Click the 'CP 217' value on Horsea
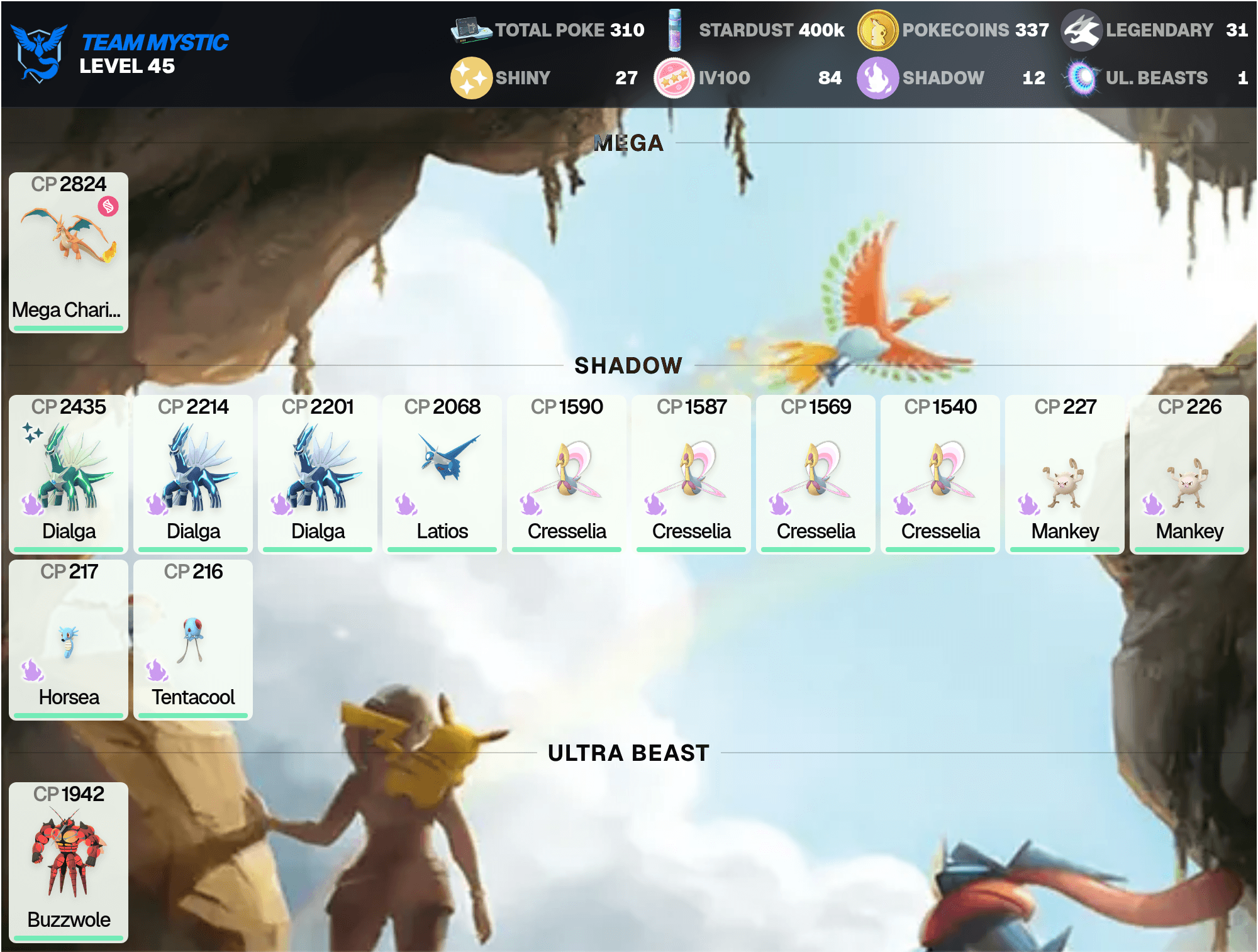The height and width of the screenshot is (952, 1258). click(69, 572)
